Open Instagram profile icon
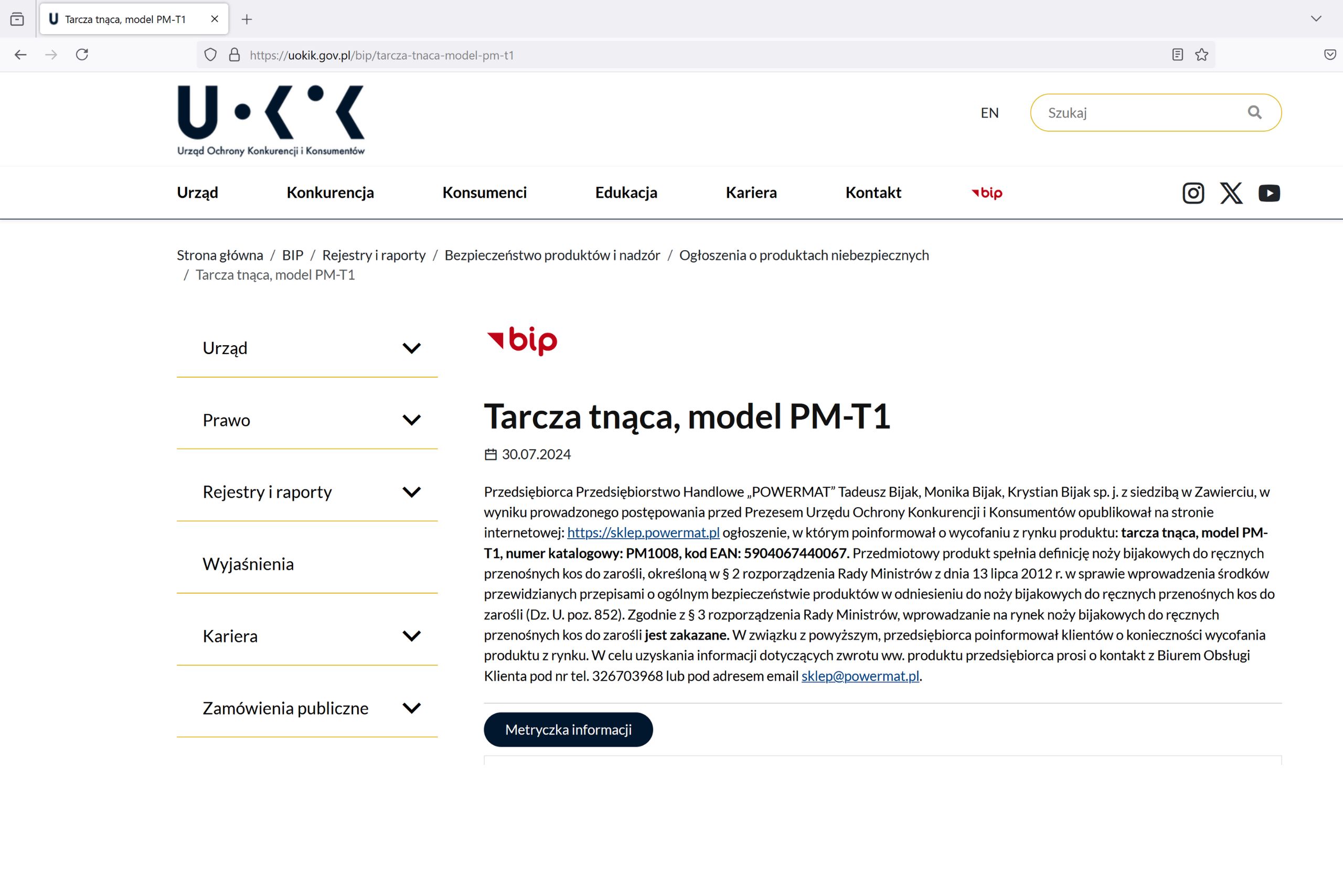 pyautogui.click(x=1192, y=193)
